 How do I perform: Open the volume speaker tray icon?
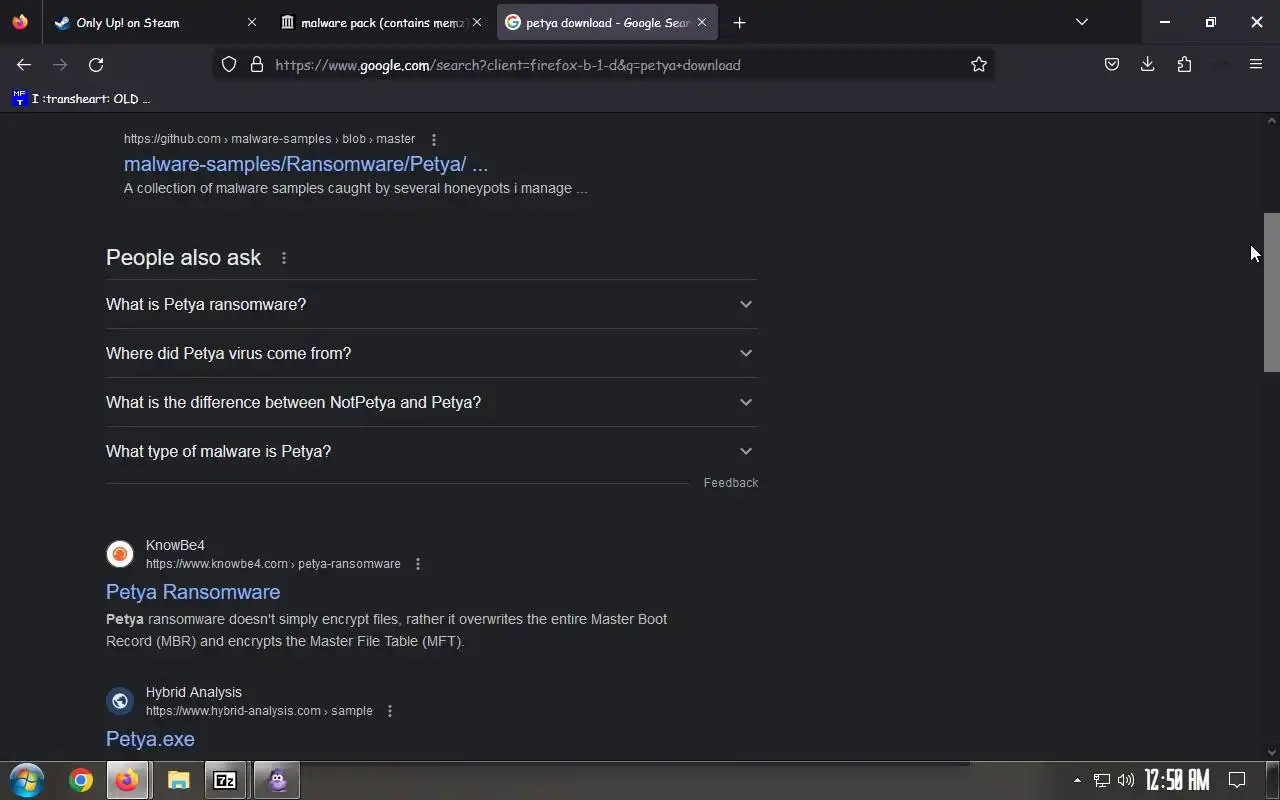(1126, 780)
